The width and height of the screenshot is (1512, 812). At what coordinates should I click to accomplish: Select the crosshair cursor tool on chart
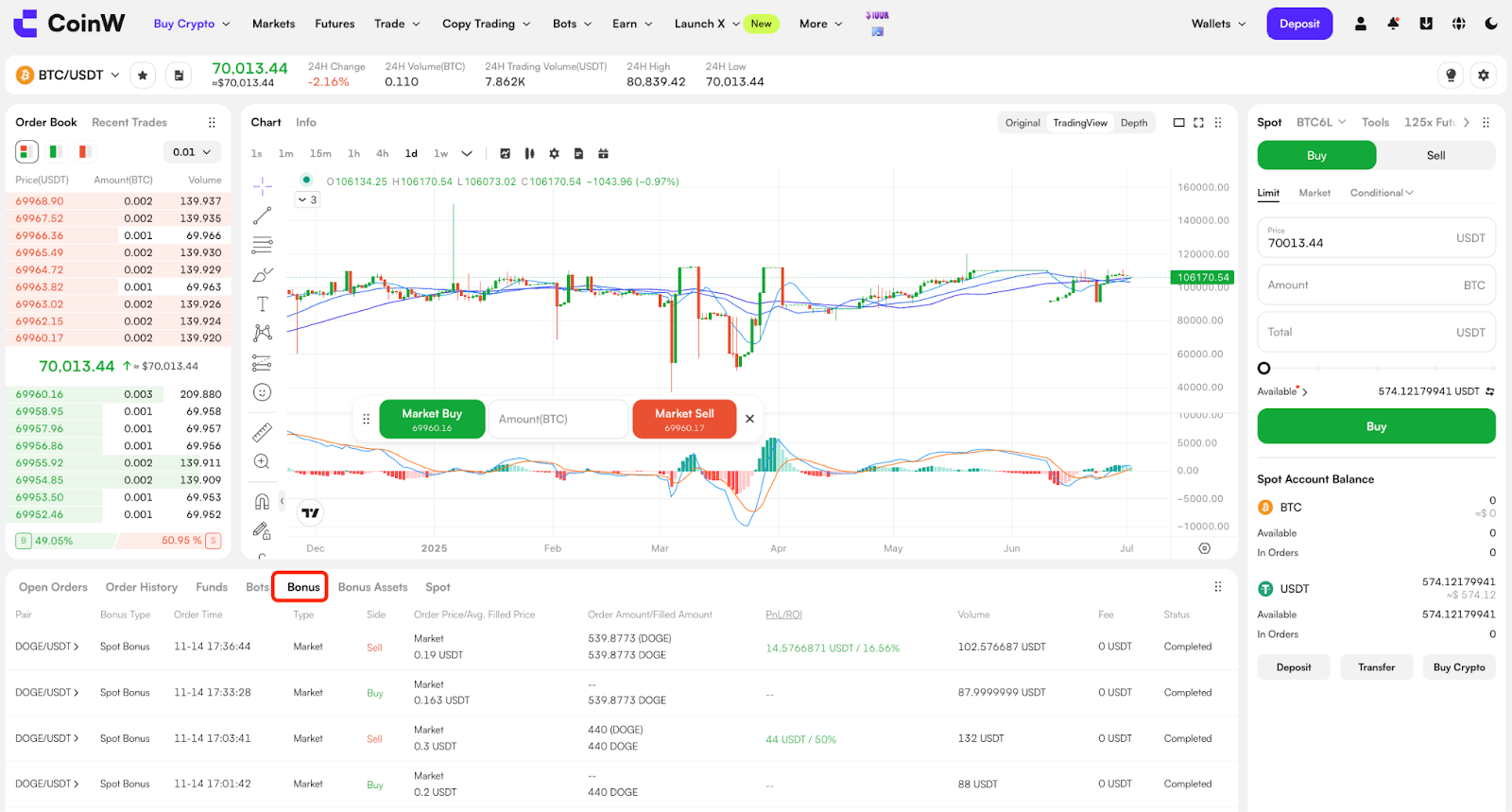tap(263, 185)
